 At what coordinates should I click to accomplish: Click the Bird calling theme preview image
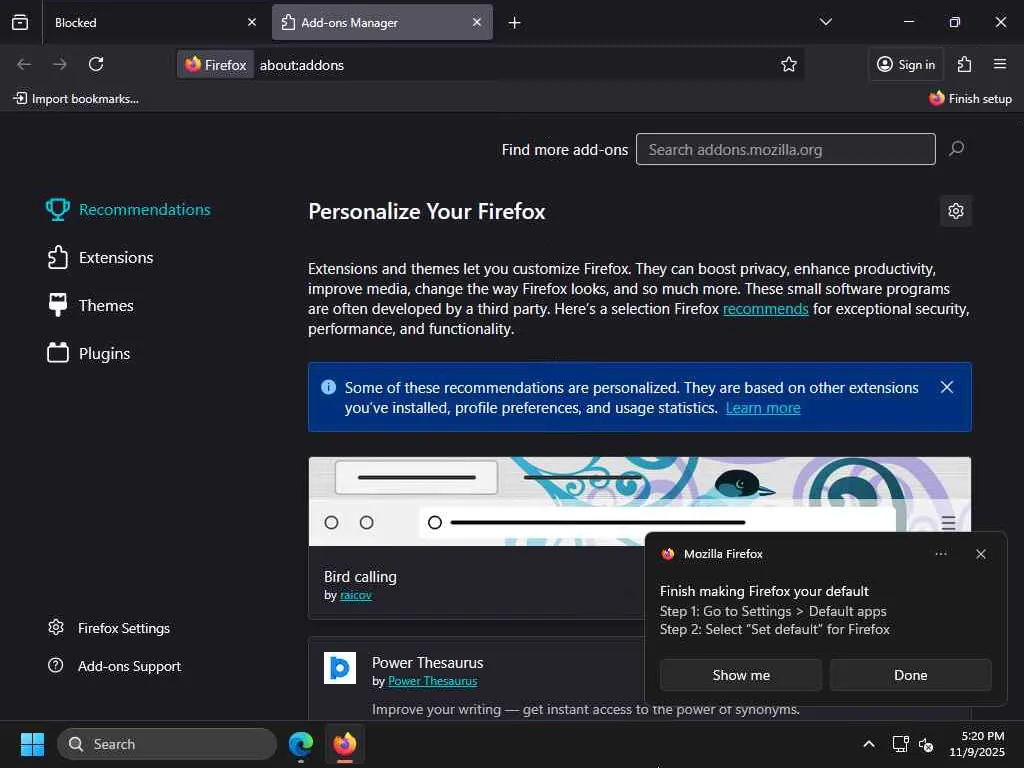point(640,502)
